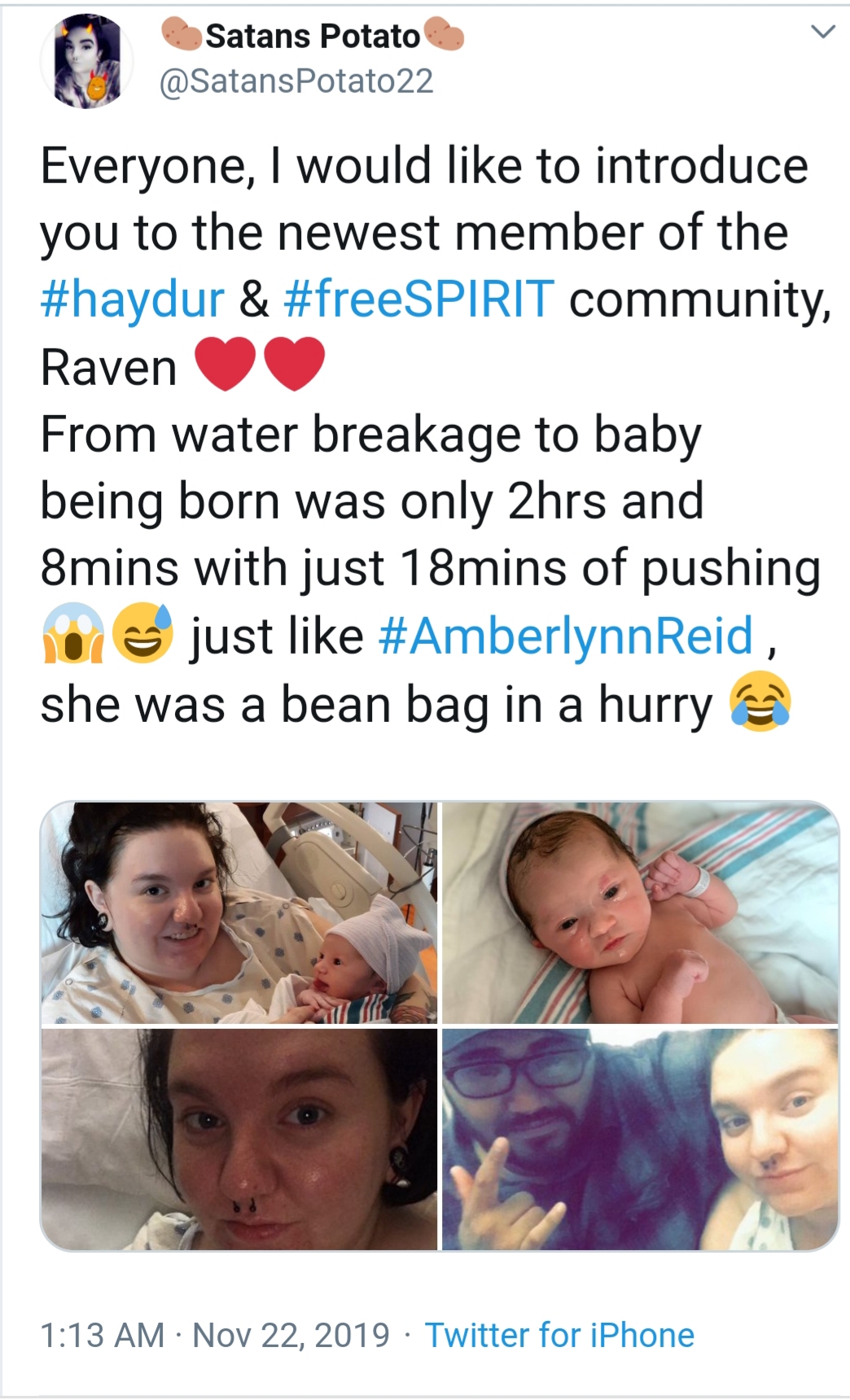Click the second red heart emoji

[x=294, y=365]
